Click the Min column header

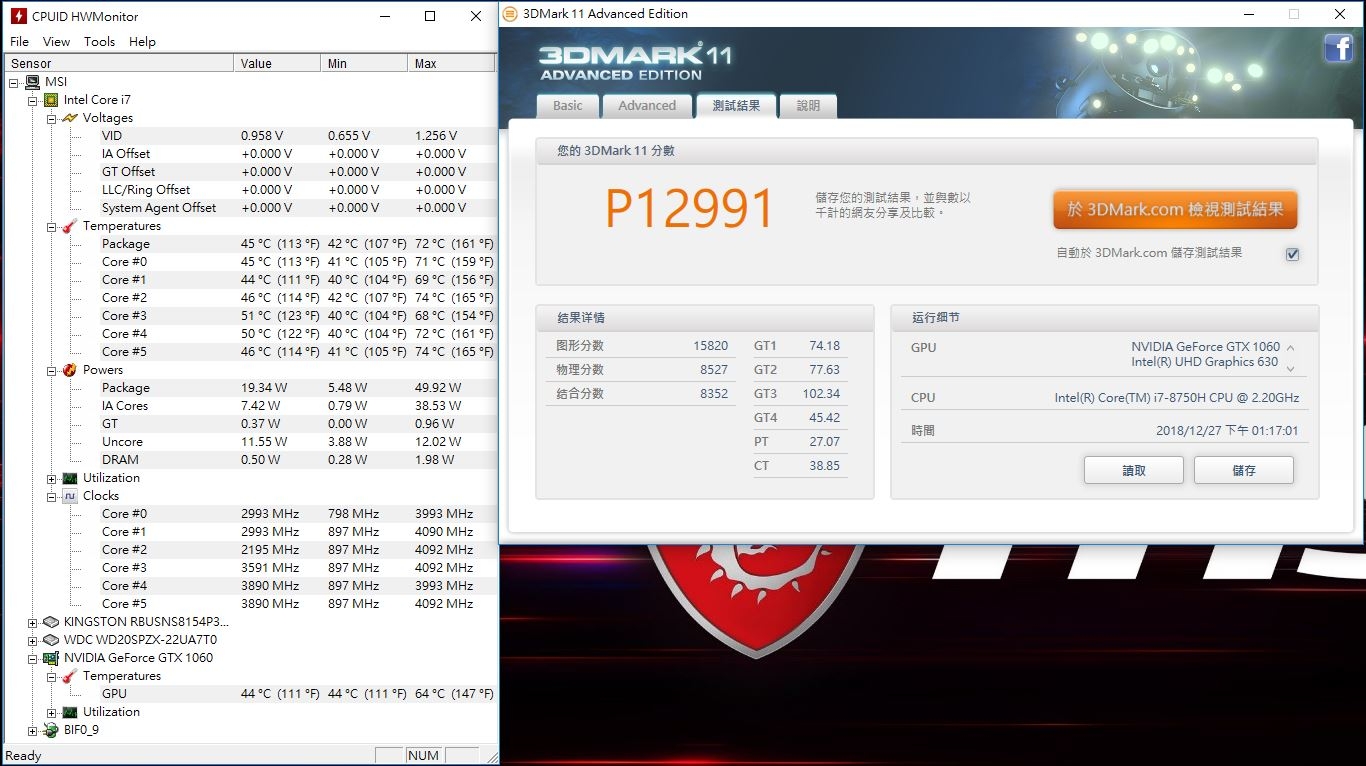click(366, 63)
